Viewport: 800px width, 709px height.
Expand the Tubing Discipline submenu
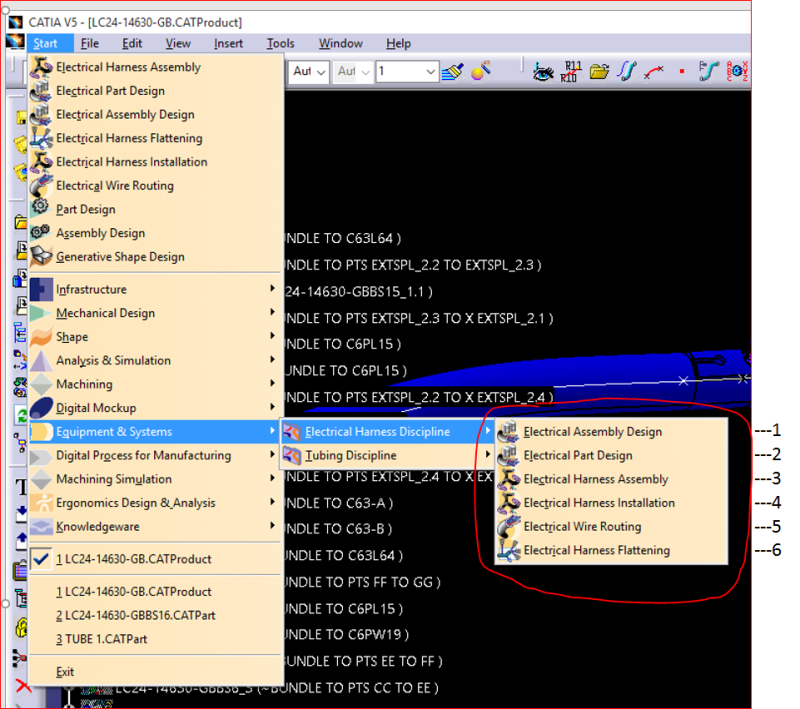387,455
